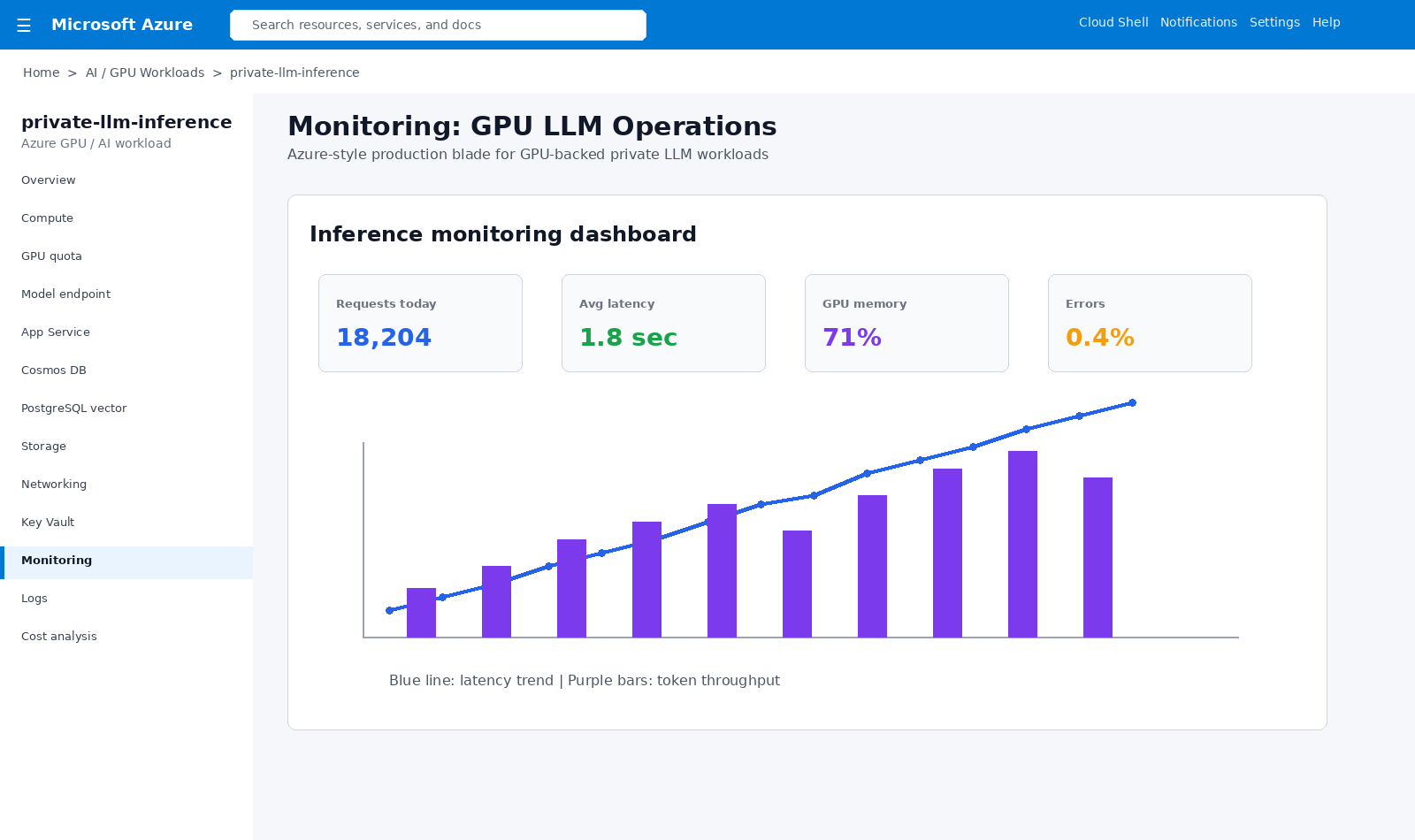
Task: Open the hamburger navigation menu
Action: coord(24,25)
